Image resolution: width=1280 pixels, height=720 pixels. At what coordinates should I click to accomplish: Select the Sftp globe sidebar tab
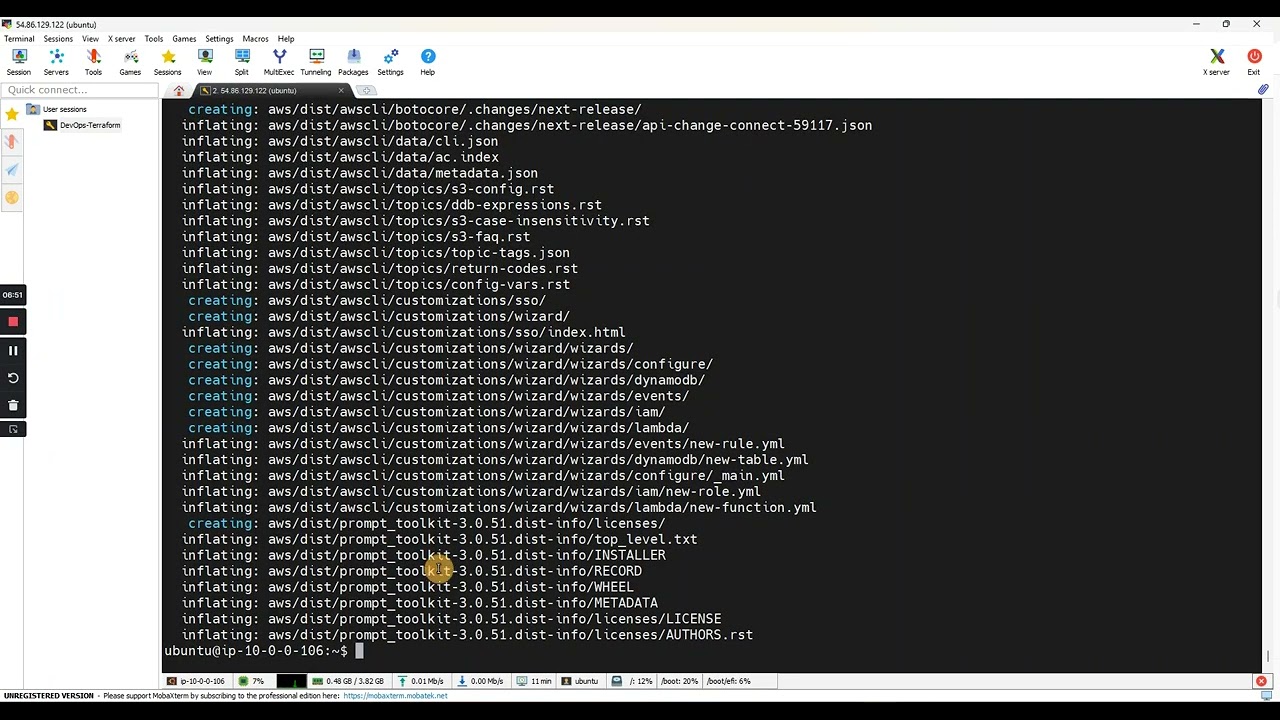(x=12, y=198)
